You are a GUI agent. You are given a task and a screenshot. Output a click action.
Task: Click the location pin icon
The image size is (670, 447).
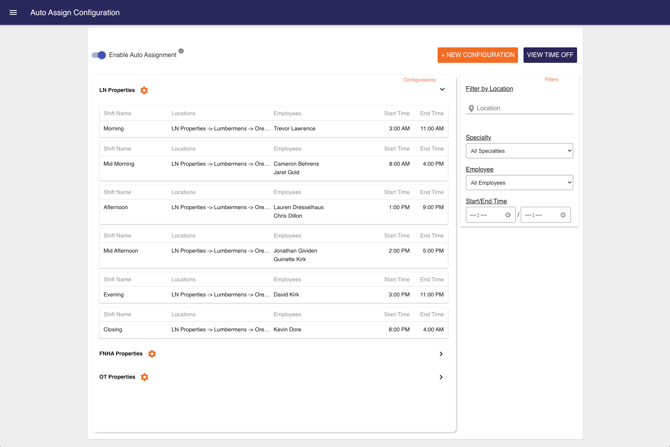[471, 109]
